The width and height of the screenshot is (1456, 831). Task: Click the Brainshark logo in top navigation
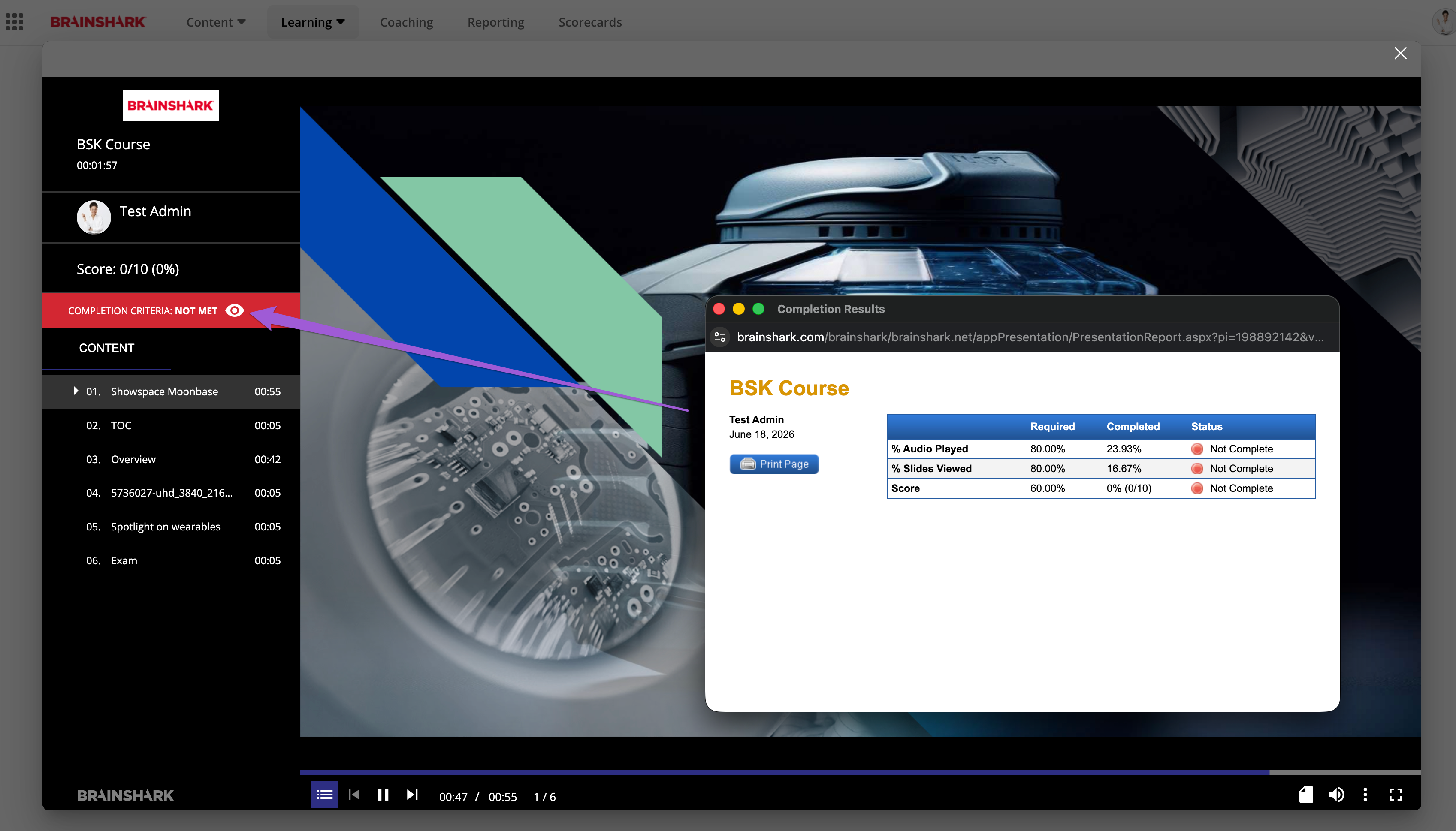98,22
